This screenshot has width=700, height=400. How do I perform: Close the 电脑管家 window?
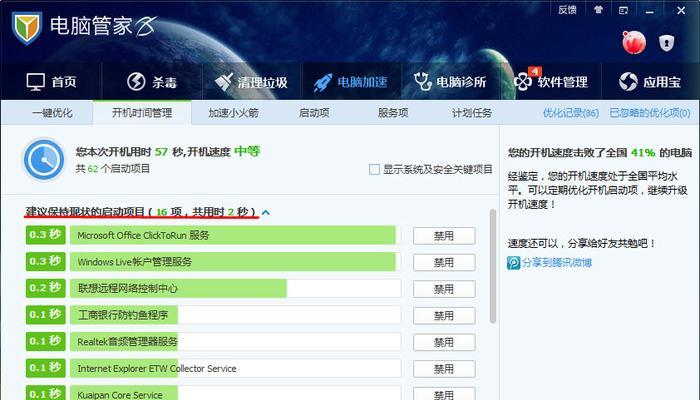[681, 10]
